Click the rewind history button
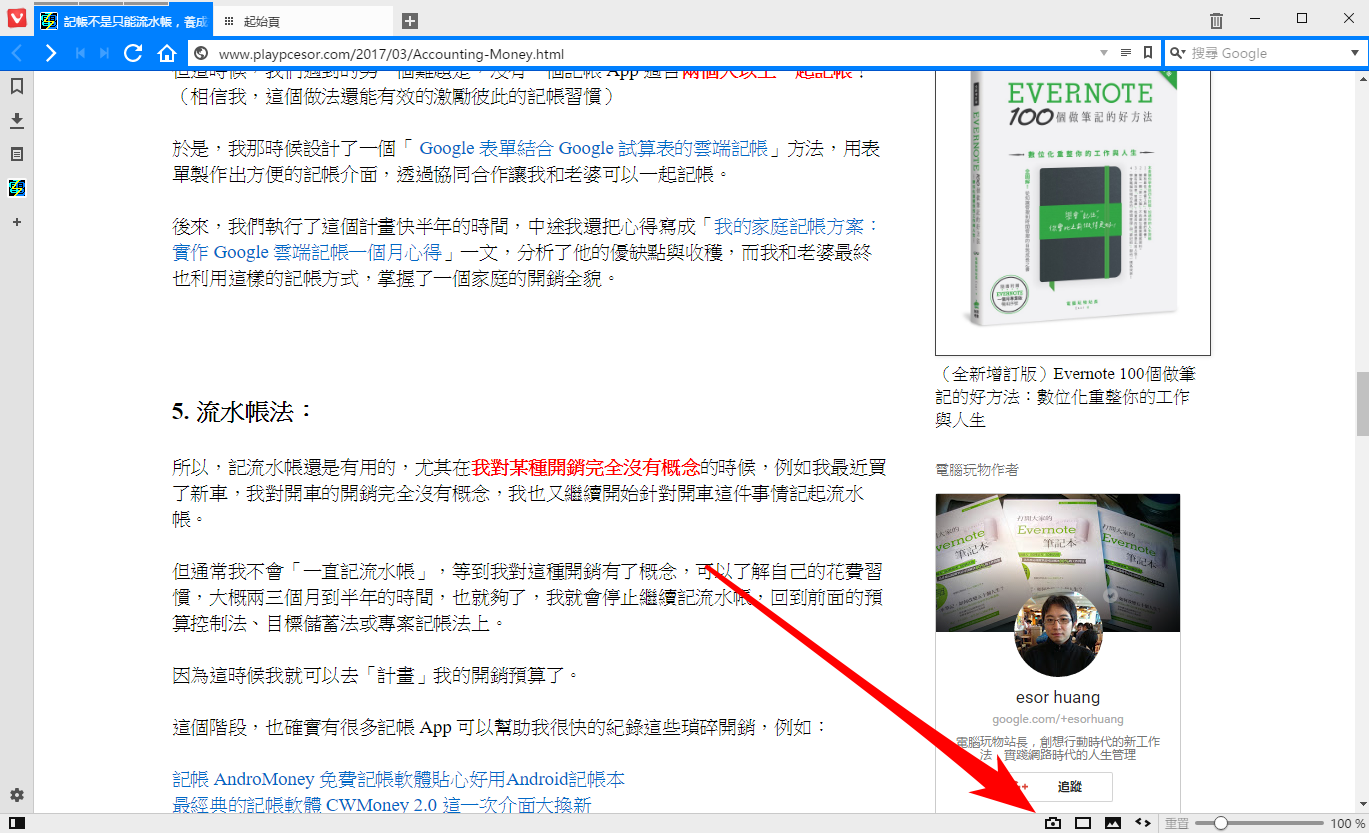This screenshot has height=833, width=1369. tap(81, 53)
